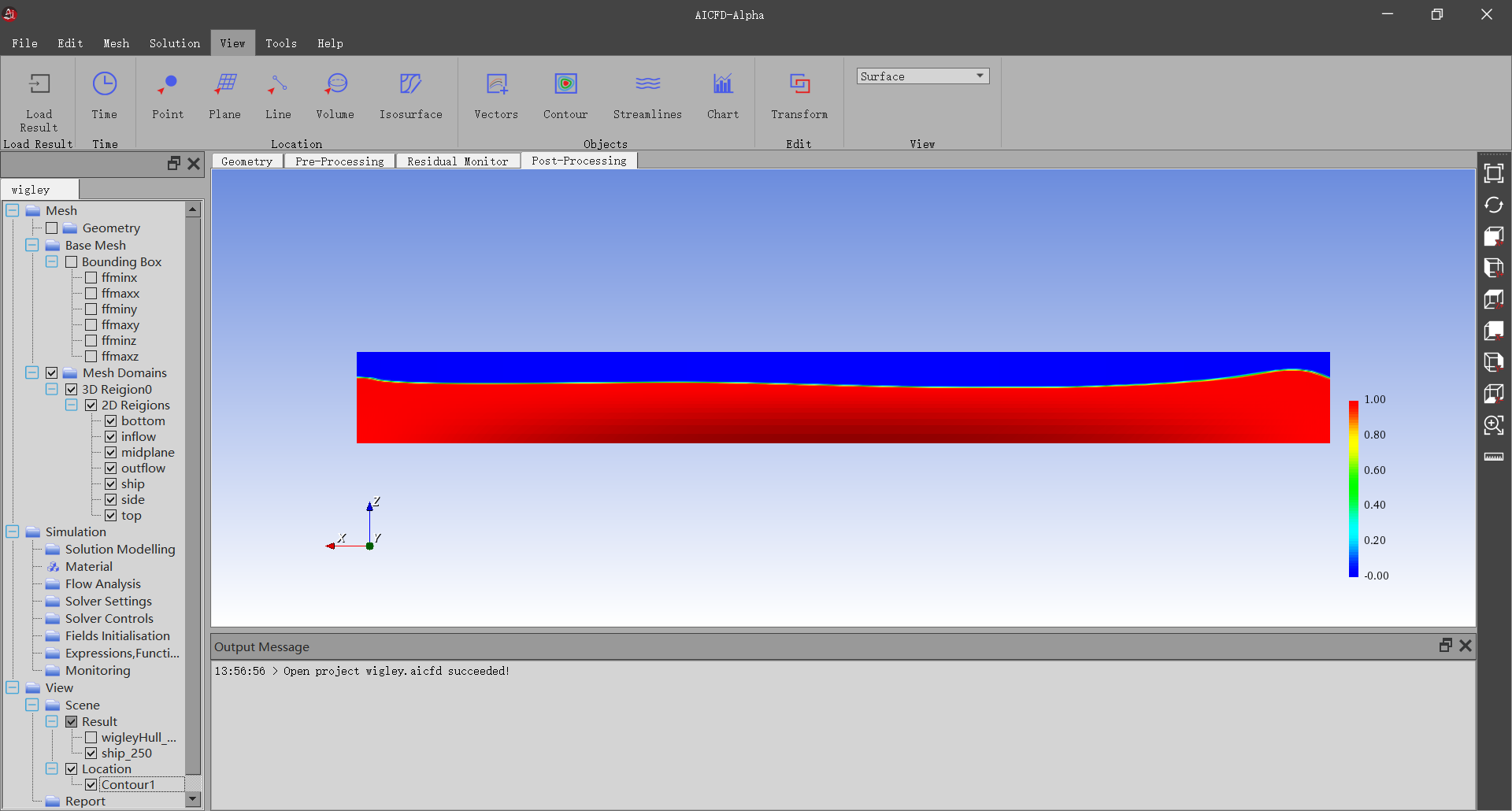The image size is (1512, 811).
Task: Switch to the Pre-Processing tab
Action: pos(339,161)
